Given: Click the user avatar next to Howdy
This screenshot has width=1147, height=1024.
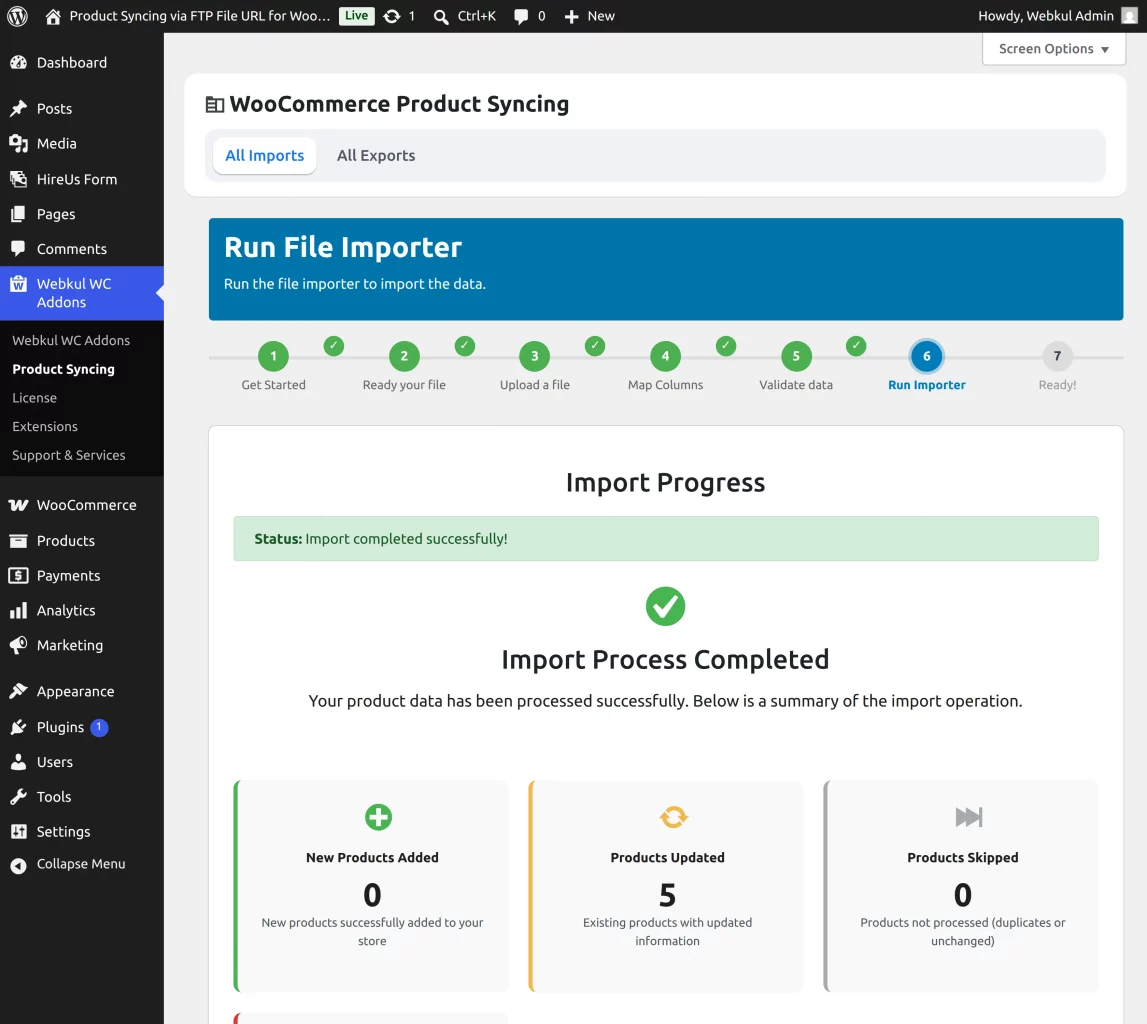Looking at the screenshot, I should click(x=1129, y=16).
